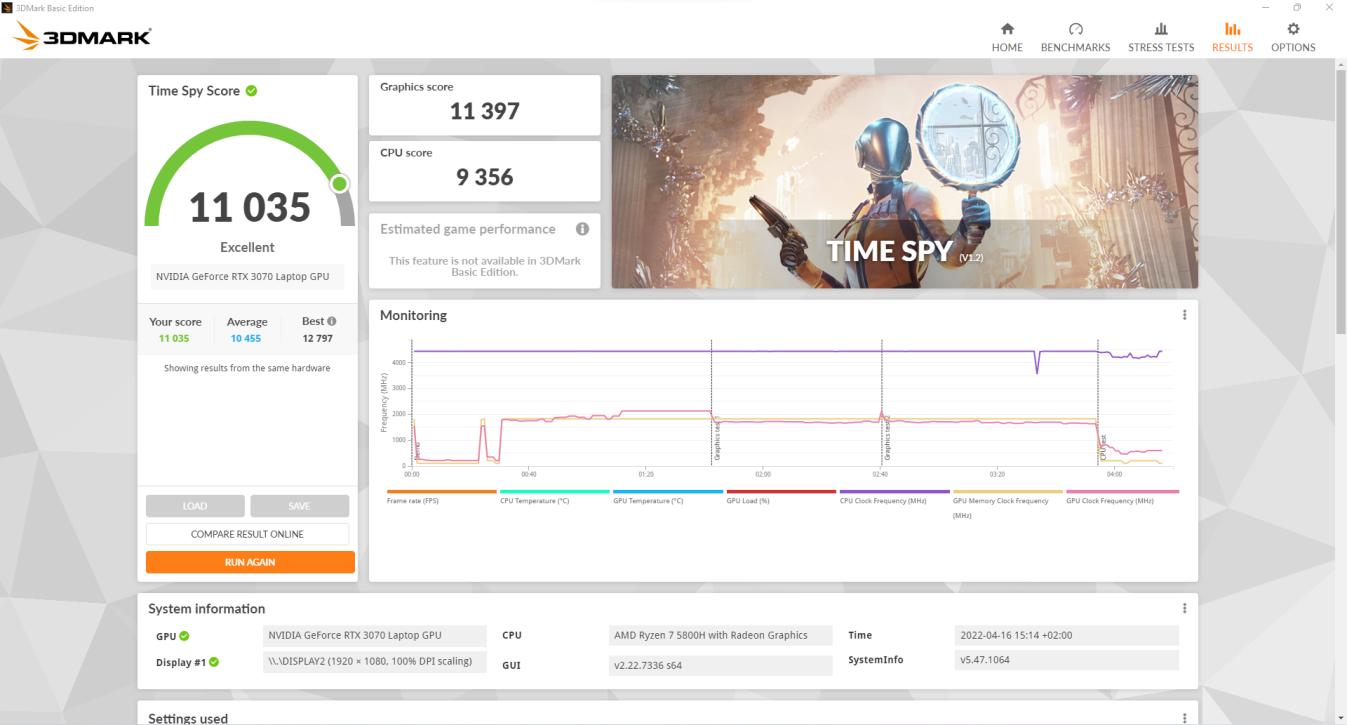The width and height of the screenshot is (1347, 725).
Task: Click the green checkmark next to Time Spy Score
Action: tap(250, 90)
